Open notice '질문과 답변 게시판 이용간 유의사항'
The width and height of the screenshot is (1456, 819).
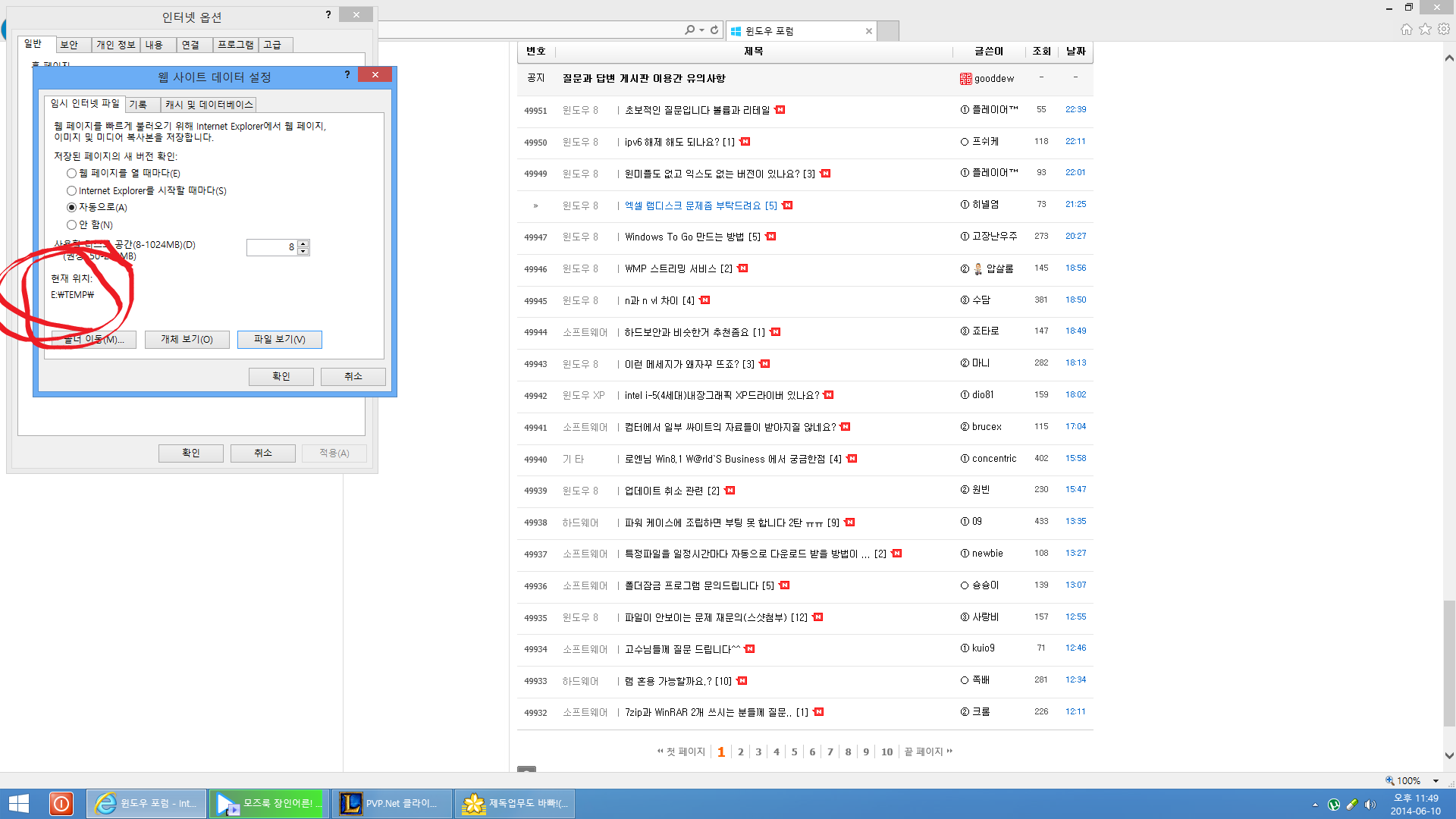coord(644,79)
